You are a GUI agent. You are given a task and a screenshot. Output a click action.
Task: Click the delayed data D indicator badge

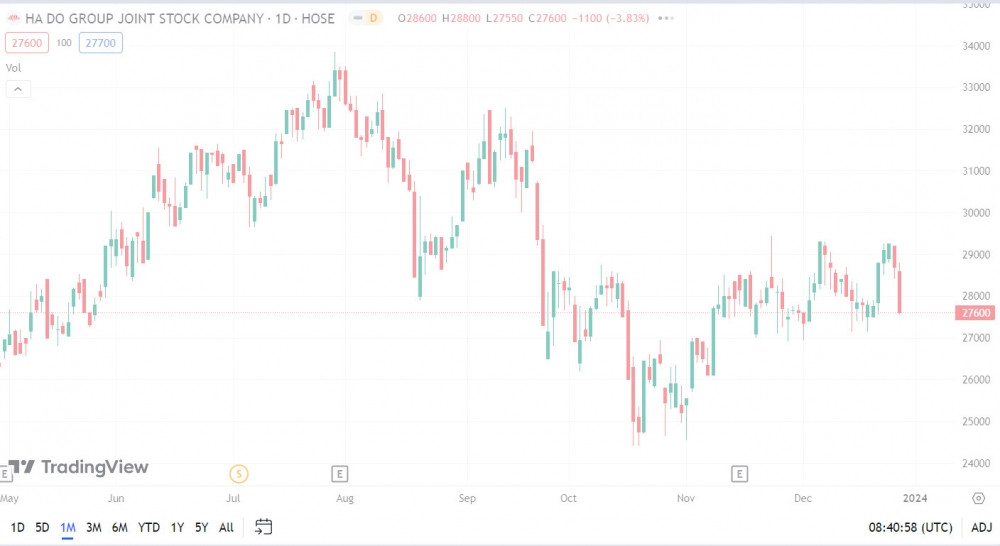pyautogui.click(x=373, y=18)
